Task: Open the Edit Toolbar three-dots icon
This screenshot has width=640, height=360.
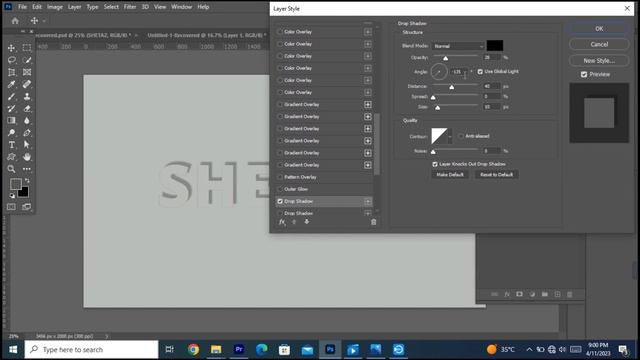Action: [27, 169]
